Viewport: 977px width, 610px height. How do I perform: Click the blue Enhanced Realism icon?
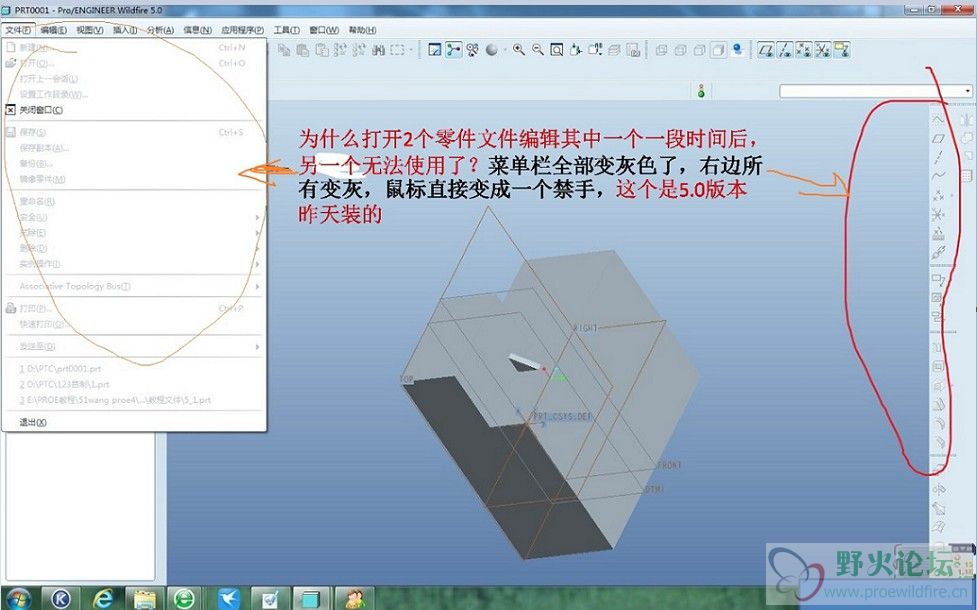pyautogui.click(x=738, y=50)
